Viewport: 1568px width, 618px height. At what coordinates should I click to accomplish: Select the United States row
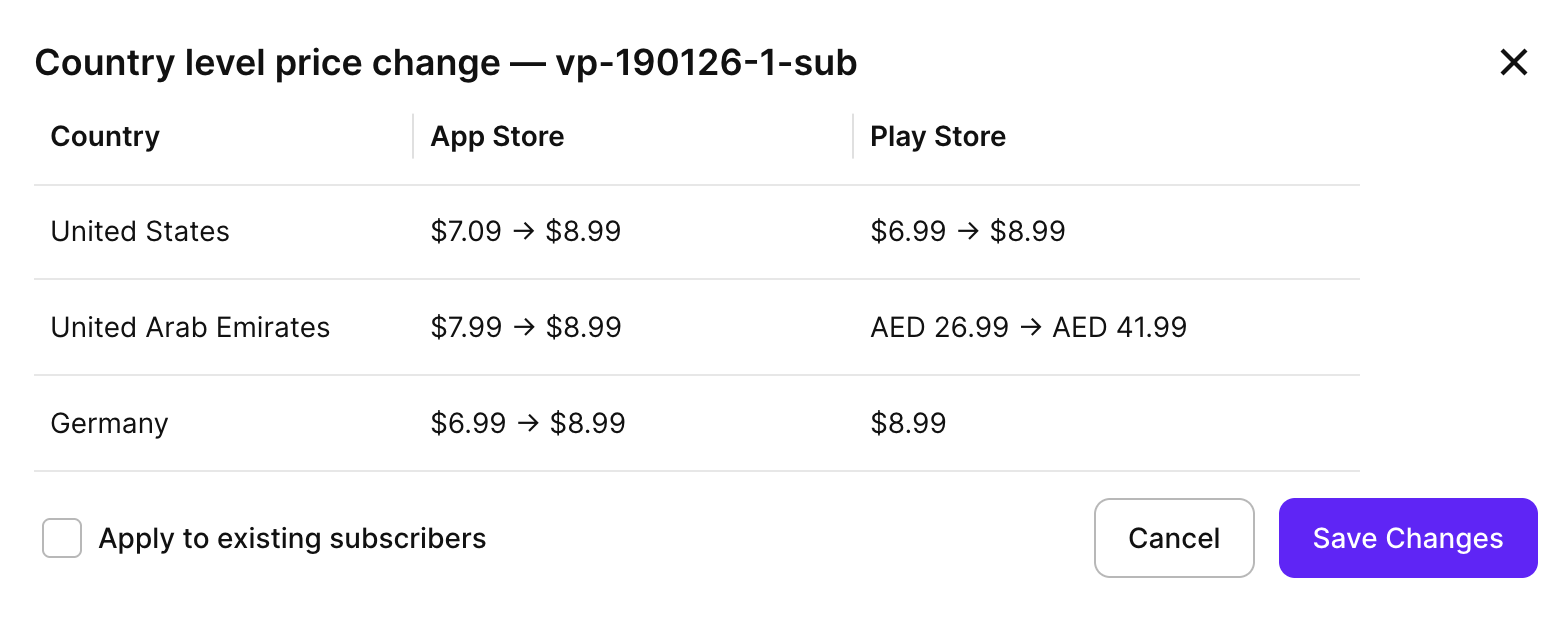point(139,231)
